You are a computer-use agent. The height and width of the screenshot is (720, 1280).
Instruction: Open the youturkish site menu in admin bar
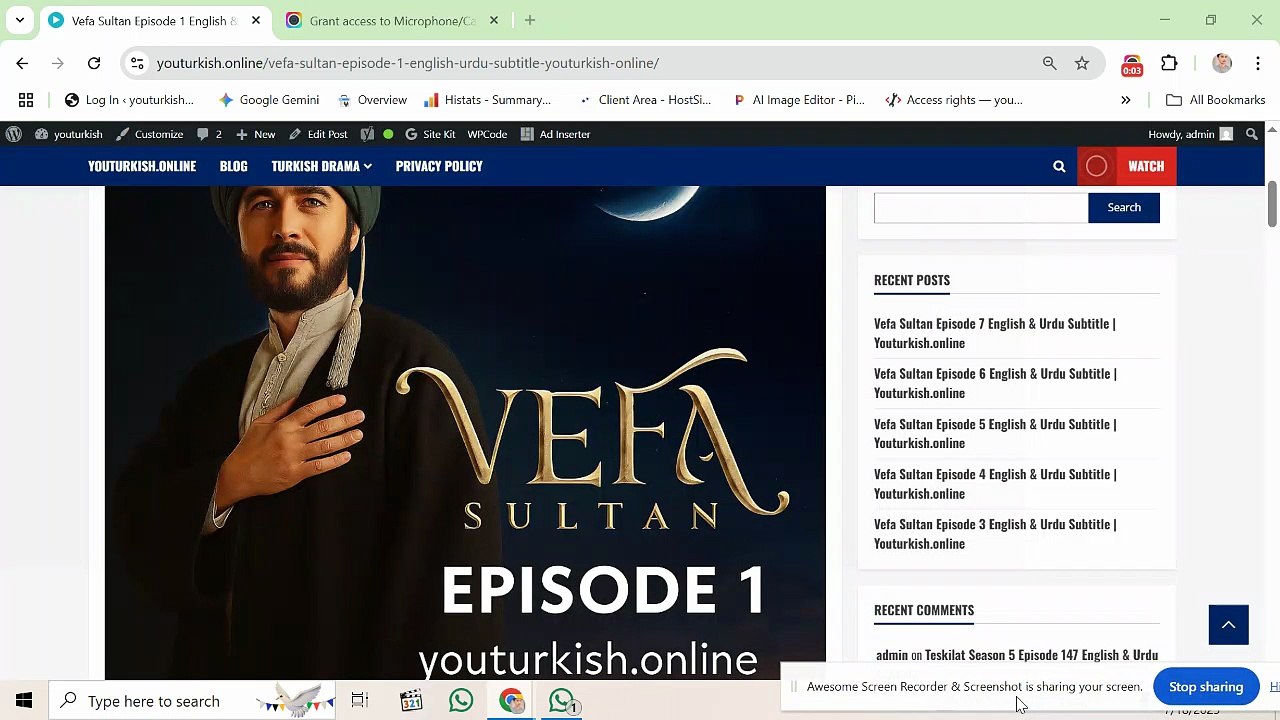point(69,134)
